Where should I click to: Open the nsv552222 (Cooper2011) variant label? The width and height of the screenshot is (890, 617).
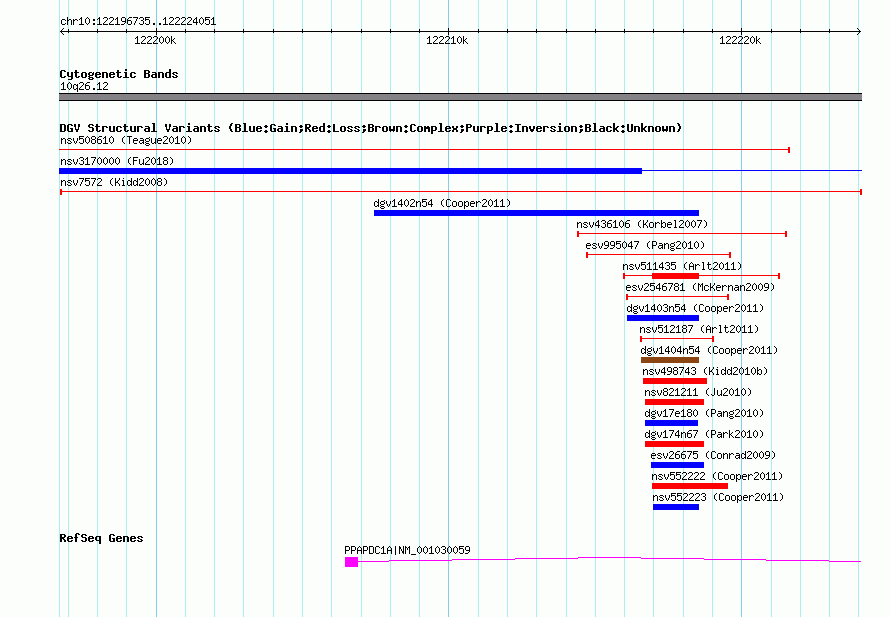point(717,477)
